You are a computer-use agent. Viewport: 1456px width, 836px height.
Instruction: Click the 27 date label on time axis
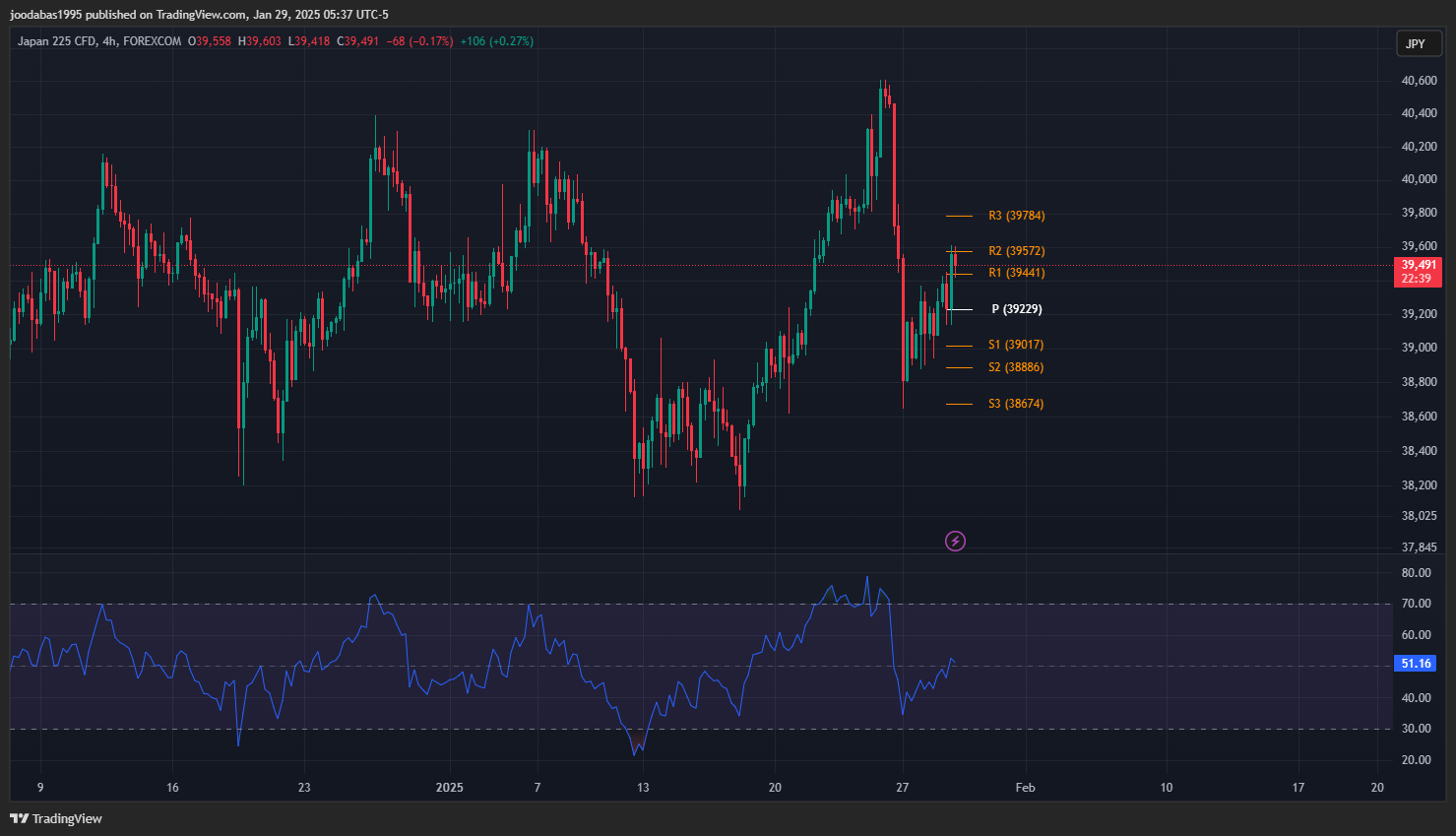coord(902,788)
